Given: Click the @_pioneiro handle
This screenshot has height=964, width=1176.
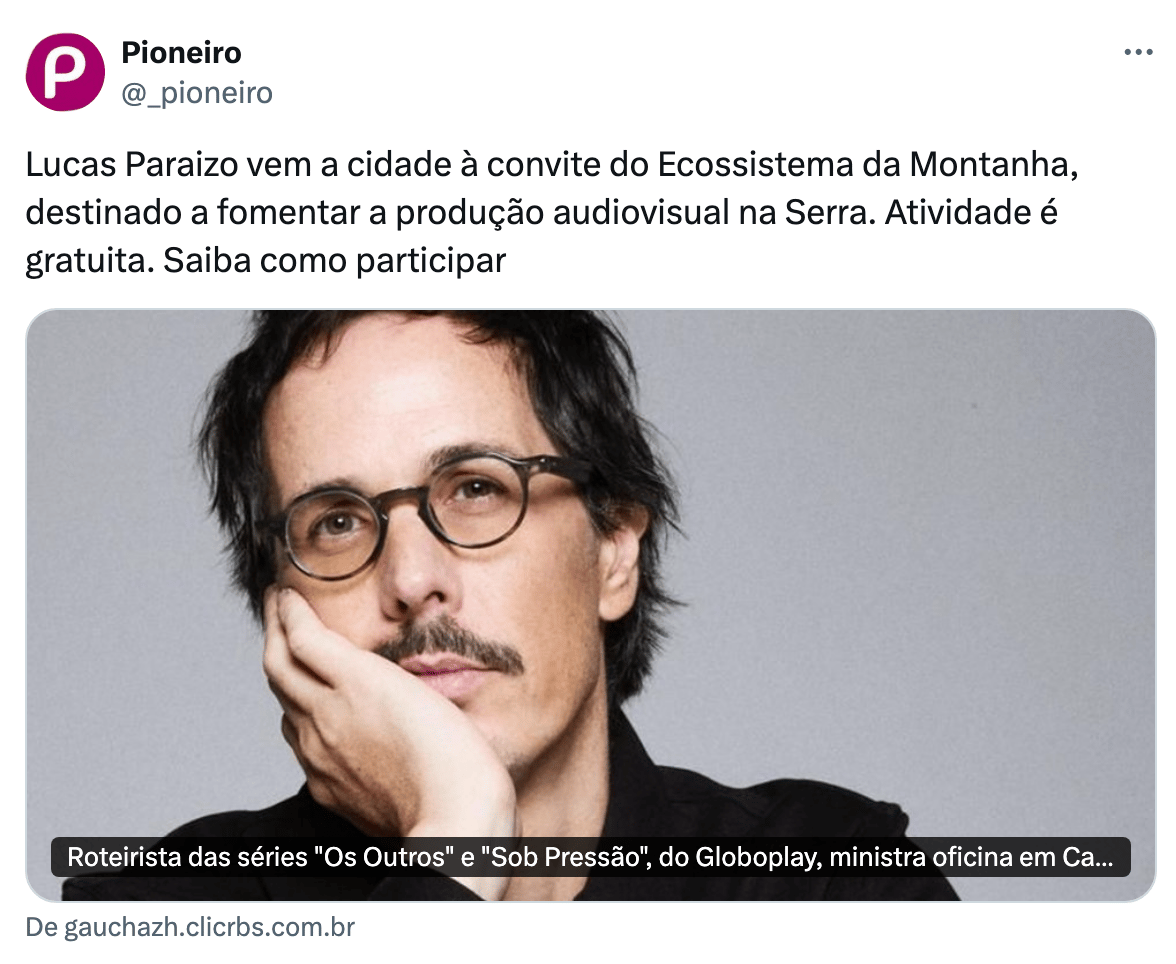Looking at the screenshot, I should (x=197, y=93).
